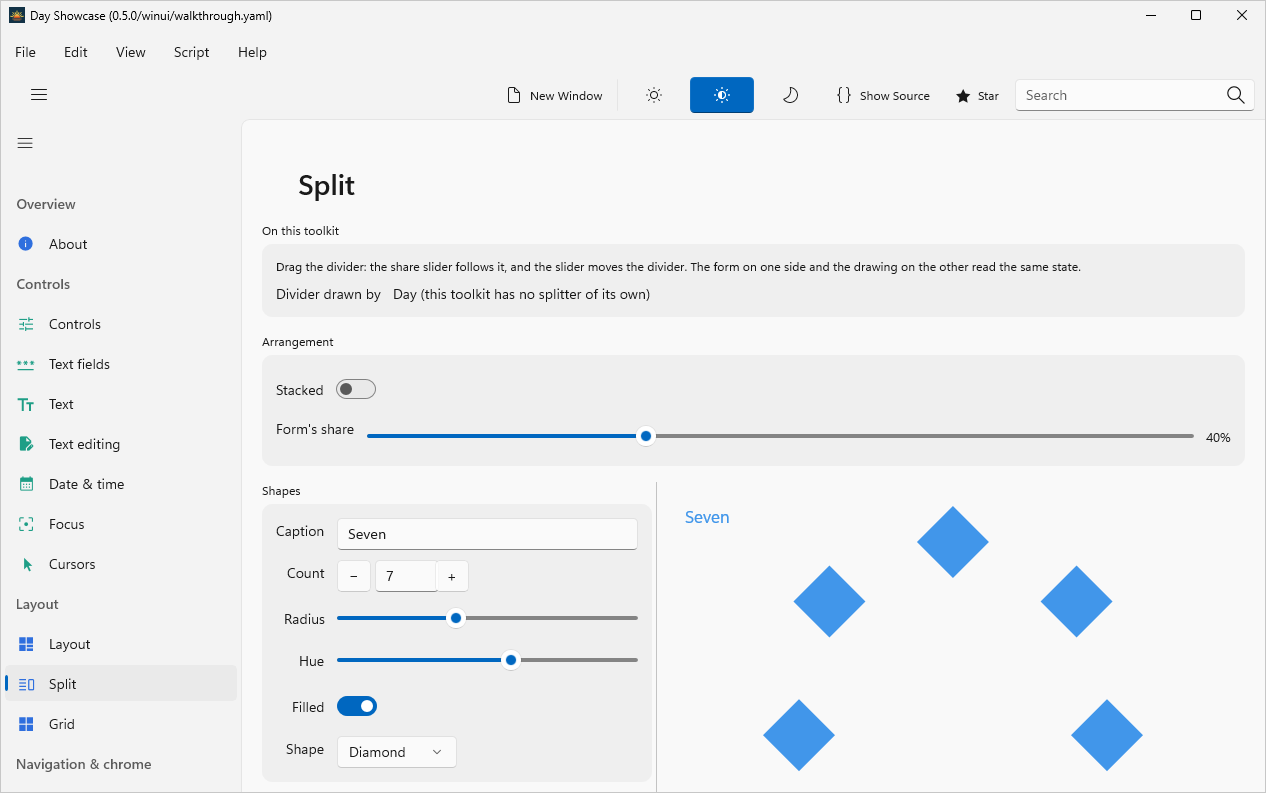This screenshot has width=1266, height=793.
Task: Toggle the Stacked switch
Action: (x=356, y=389)
